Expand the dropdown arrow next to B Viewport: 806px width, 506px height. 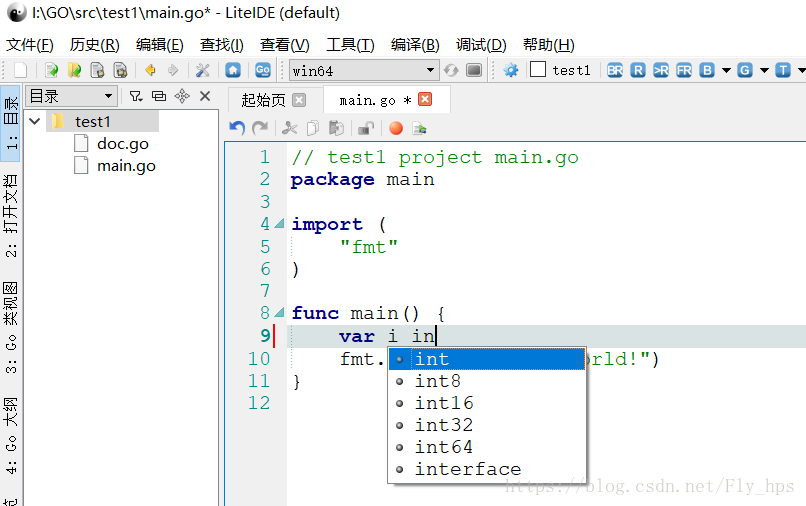(x=726, y=70)
